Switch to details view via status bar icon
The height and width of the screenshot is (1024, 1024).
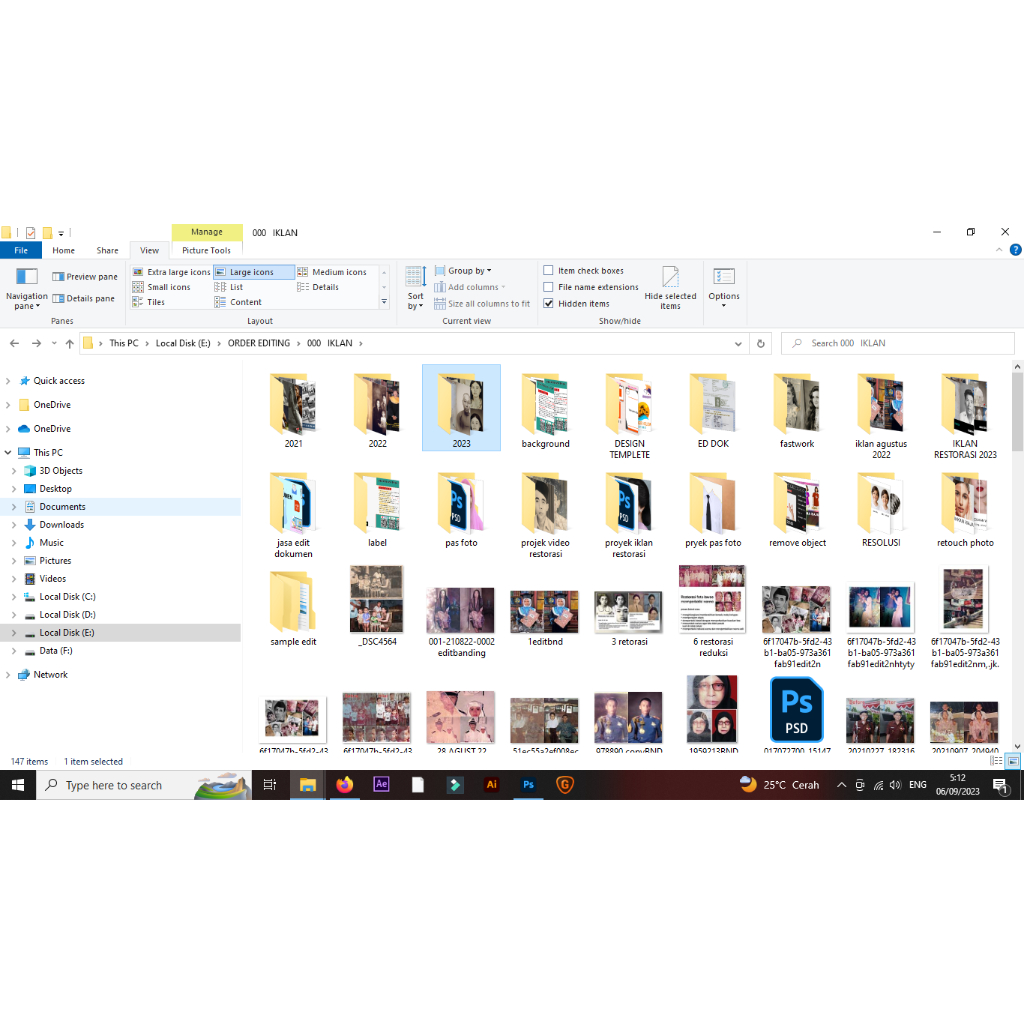(x=997, y=761)
